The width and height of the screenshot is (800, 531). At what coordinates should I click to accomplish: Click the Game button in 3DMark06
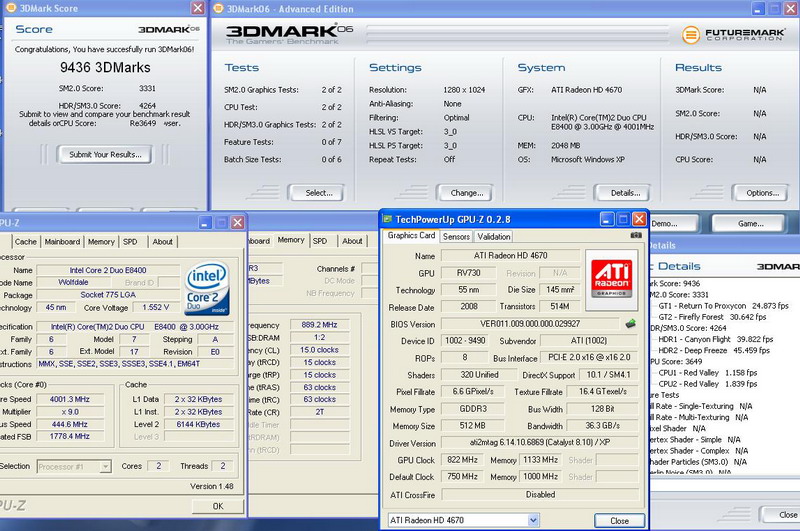[x=750, y=223]
